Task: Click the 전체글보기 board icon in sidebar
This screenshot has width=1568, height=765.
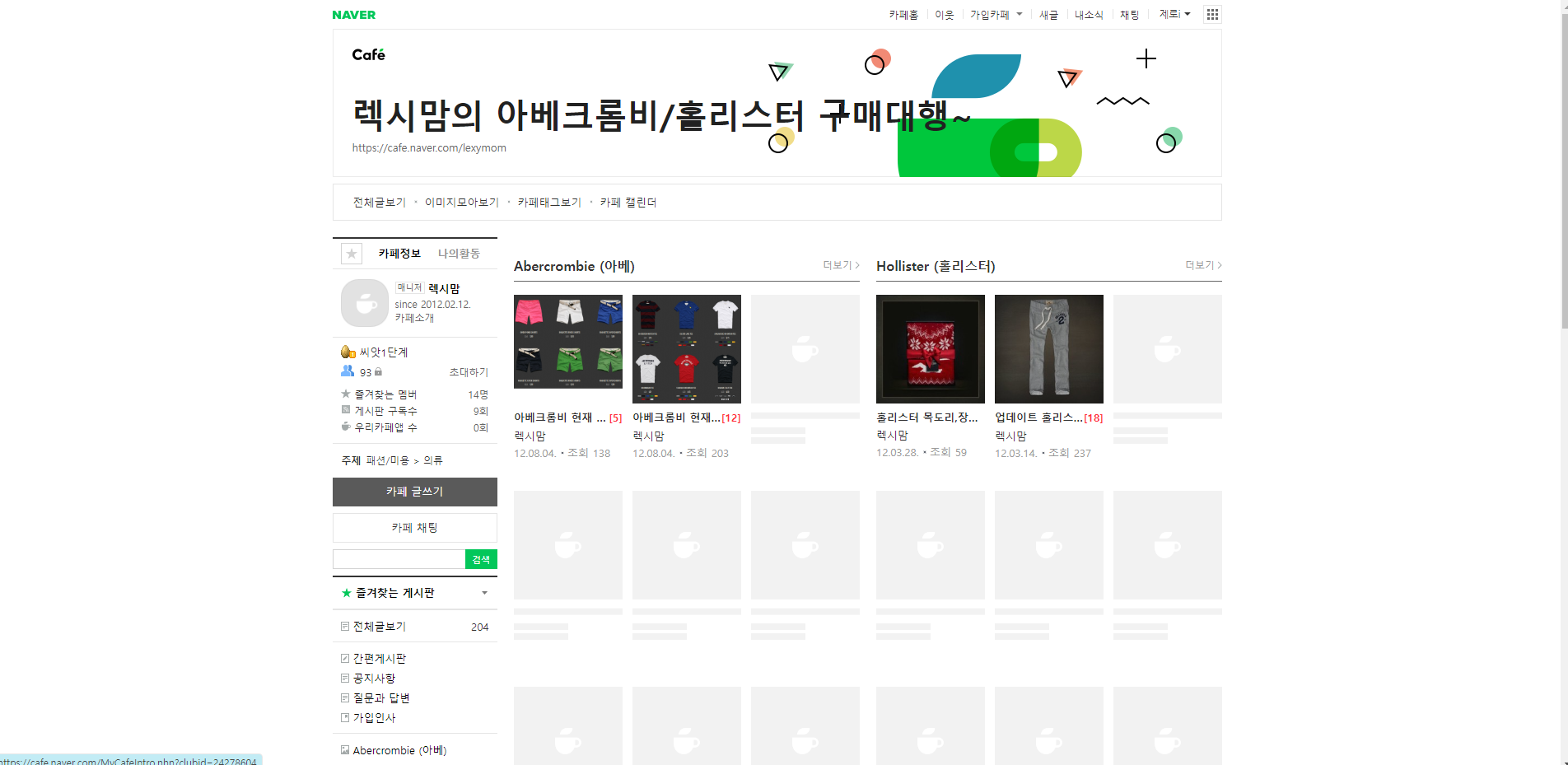Action: tap(345, 627)
